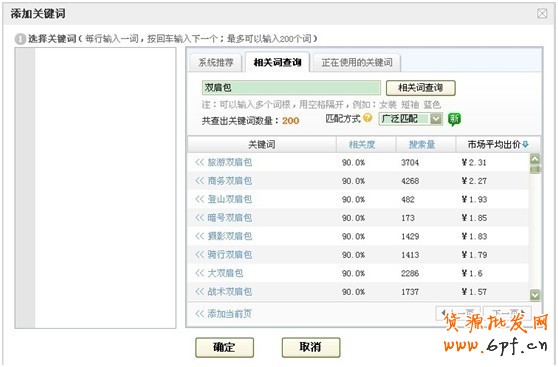
Task: Add keyword 商务双肩包 via its << arrow
Action: click(199, 181)
